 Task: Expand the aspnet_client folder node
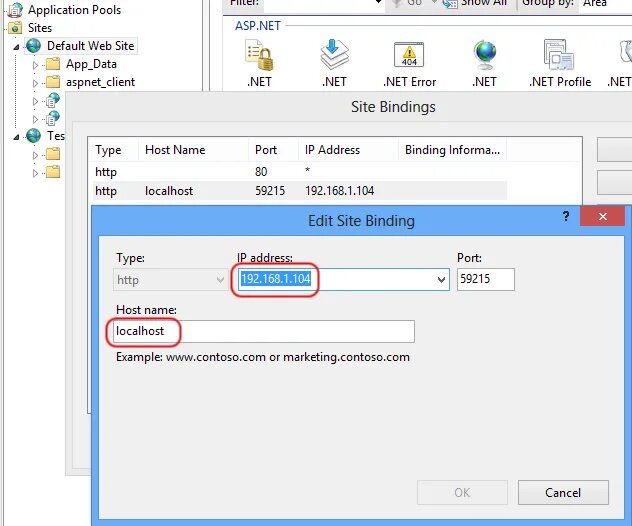tap(35, 83)
